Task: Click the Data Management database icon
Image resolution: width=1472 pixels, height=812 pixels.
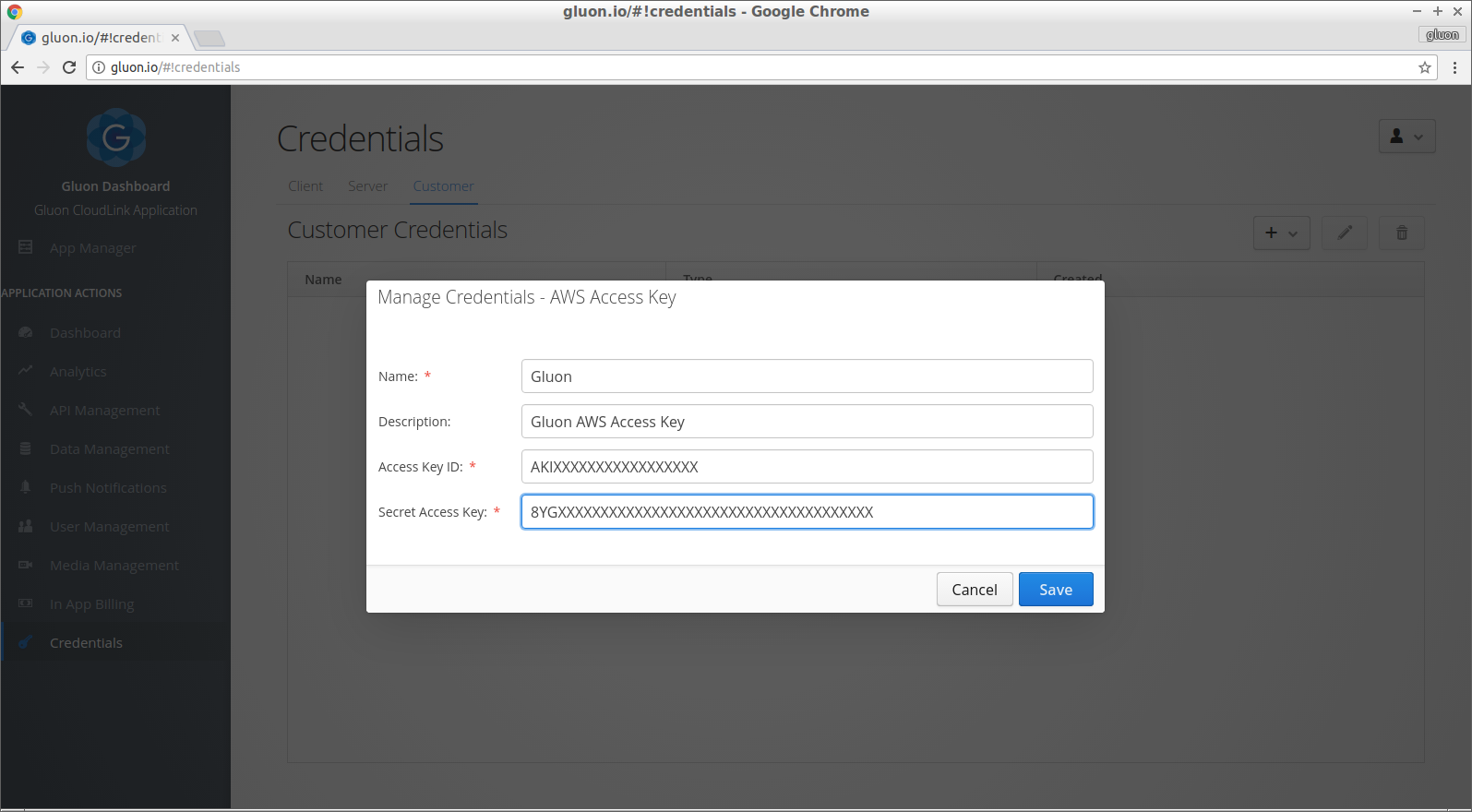Action: tap(25, 448)
